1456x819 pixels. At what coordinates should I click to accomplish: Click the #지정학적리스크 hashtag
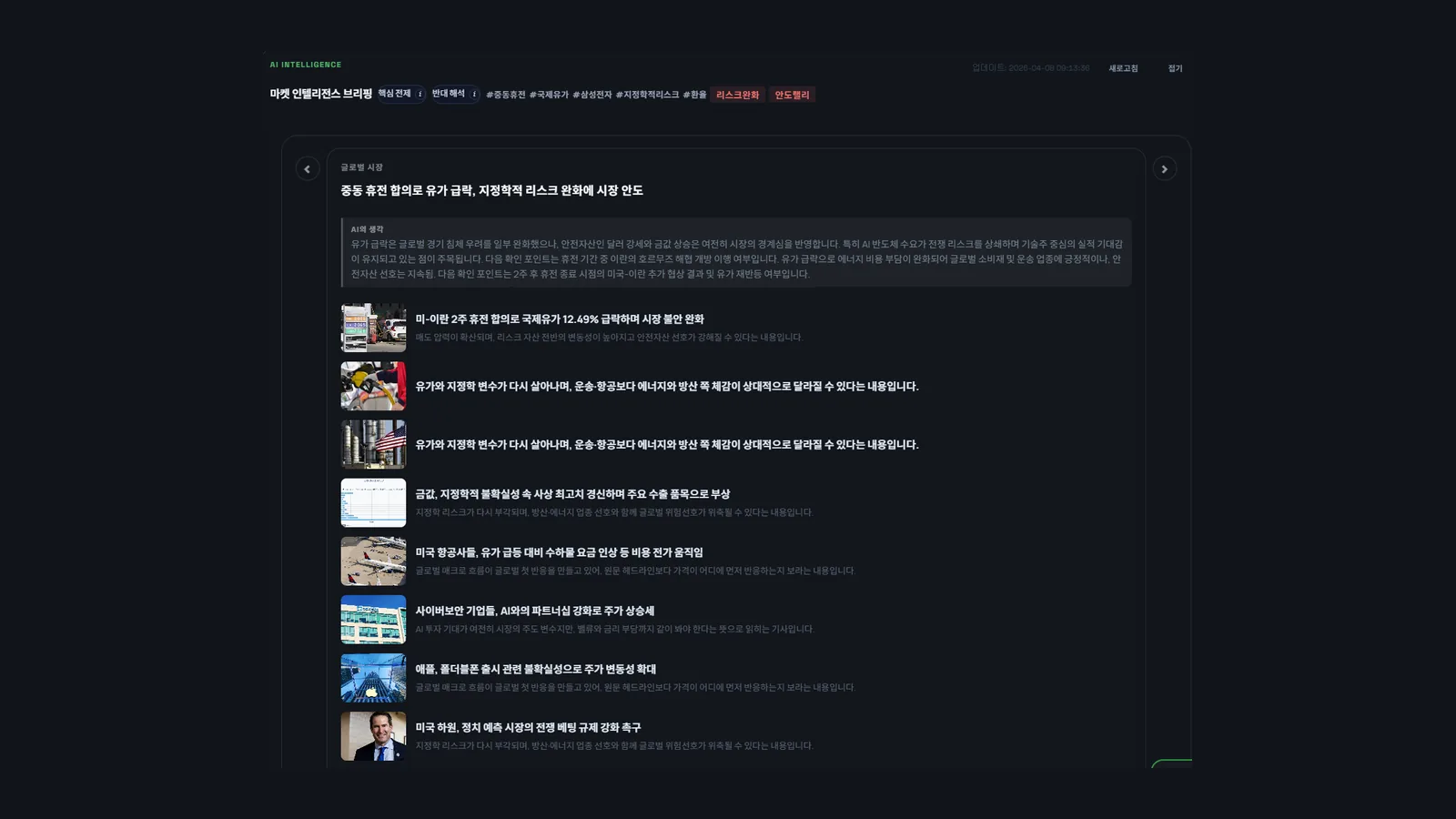coord(647,95)
